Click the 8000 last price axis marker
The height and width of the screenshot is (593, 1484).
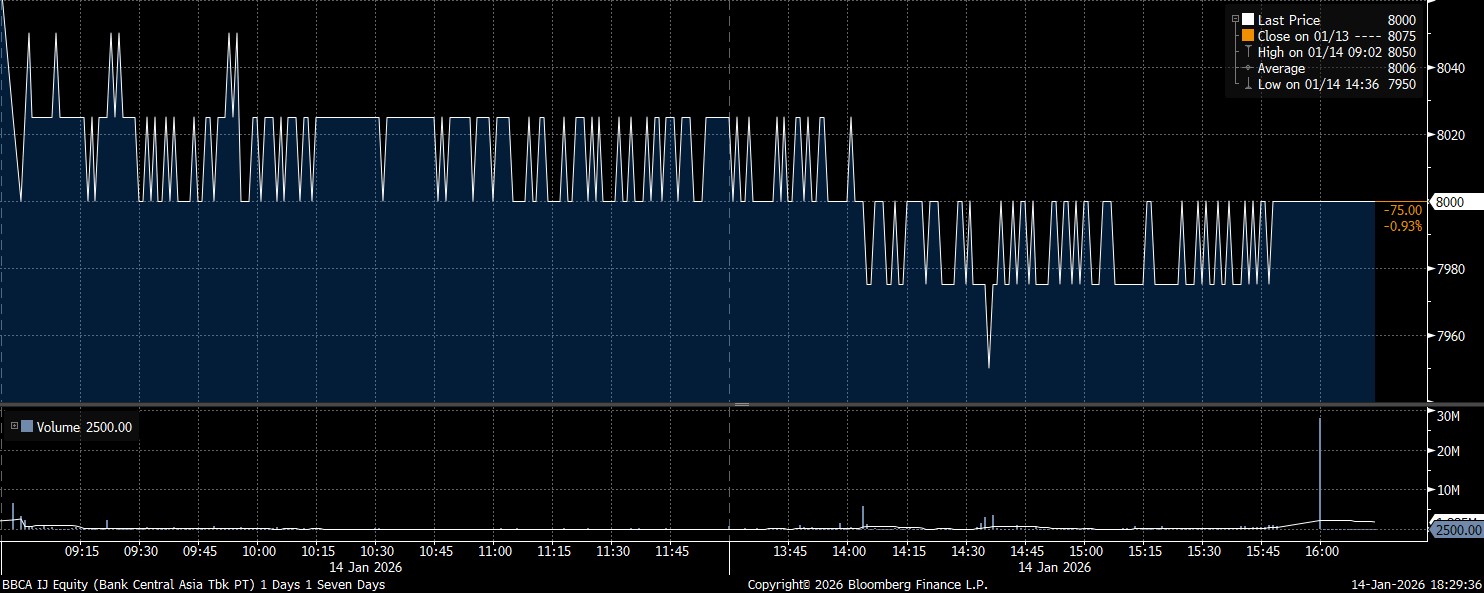[1450, 201]
